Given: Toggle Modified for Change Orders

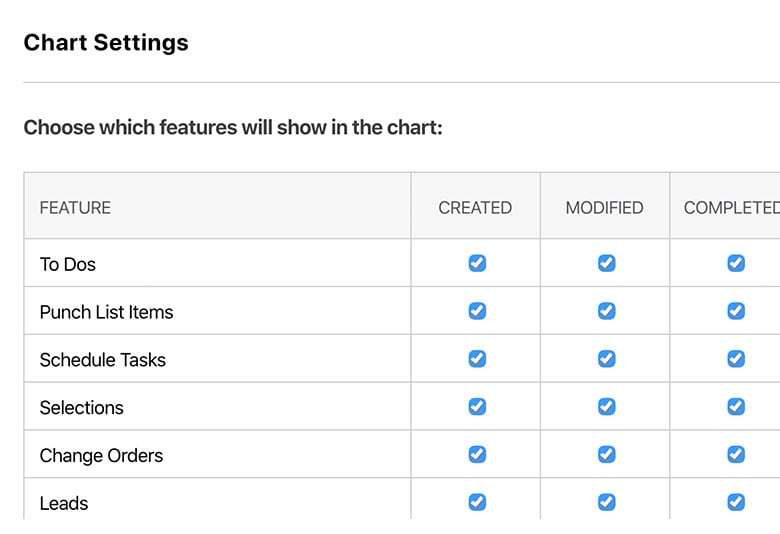Looking at the screenshot, I should (606, 454).
